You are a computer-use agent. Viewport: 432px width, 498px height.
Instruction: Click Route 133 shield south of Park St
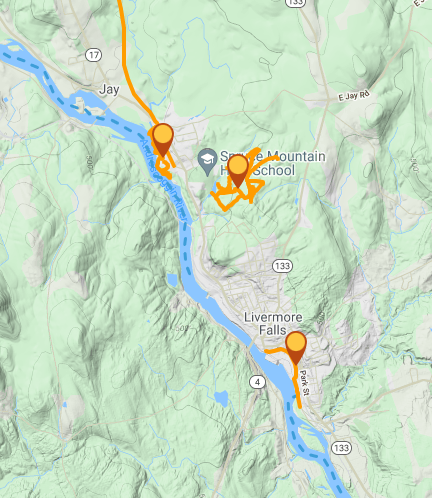tap(341, 448)
